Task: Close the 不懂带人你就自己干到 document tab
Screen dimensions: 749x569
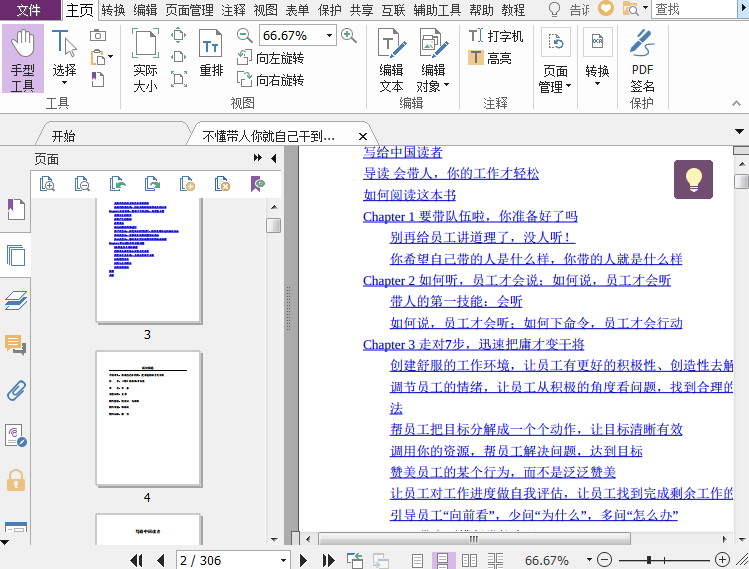Action: [363, 137]
